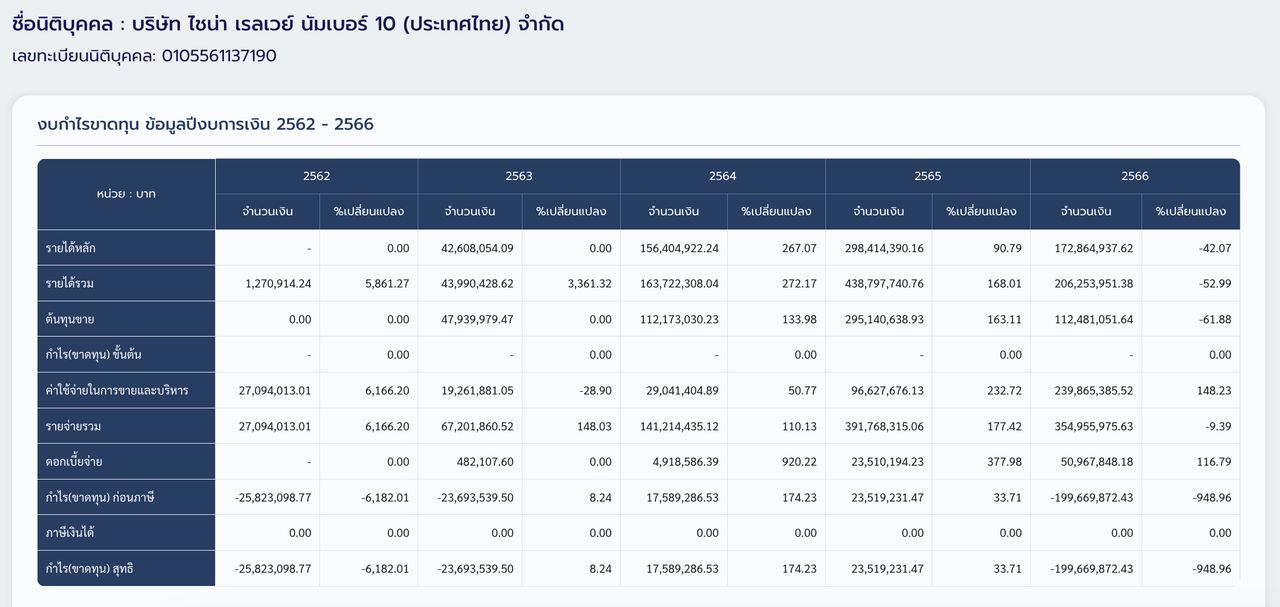The height and width of the screenshot is (607, 1280).
Task: Click the %เปลี่ยนแปลง header under 2566
Action: click(1192, 211)
